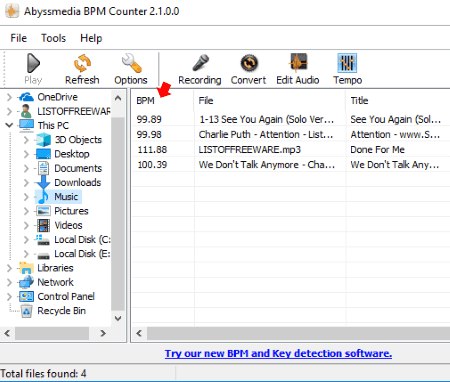Select the Music folder icon
Viewport: 450px width, 382px height.
pos(43,197)
